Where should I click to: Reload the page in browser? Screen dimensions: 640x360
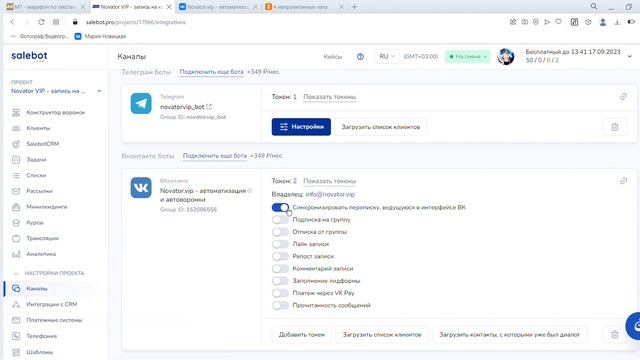(41, 22)
